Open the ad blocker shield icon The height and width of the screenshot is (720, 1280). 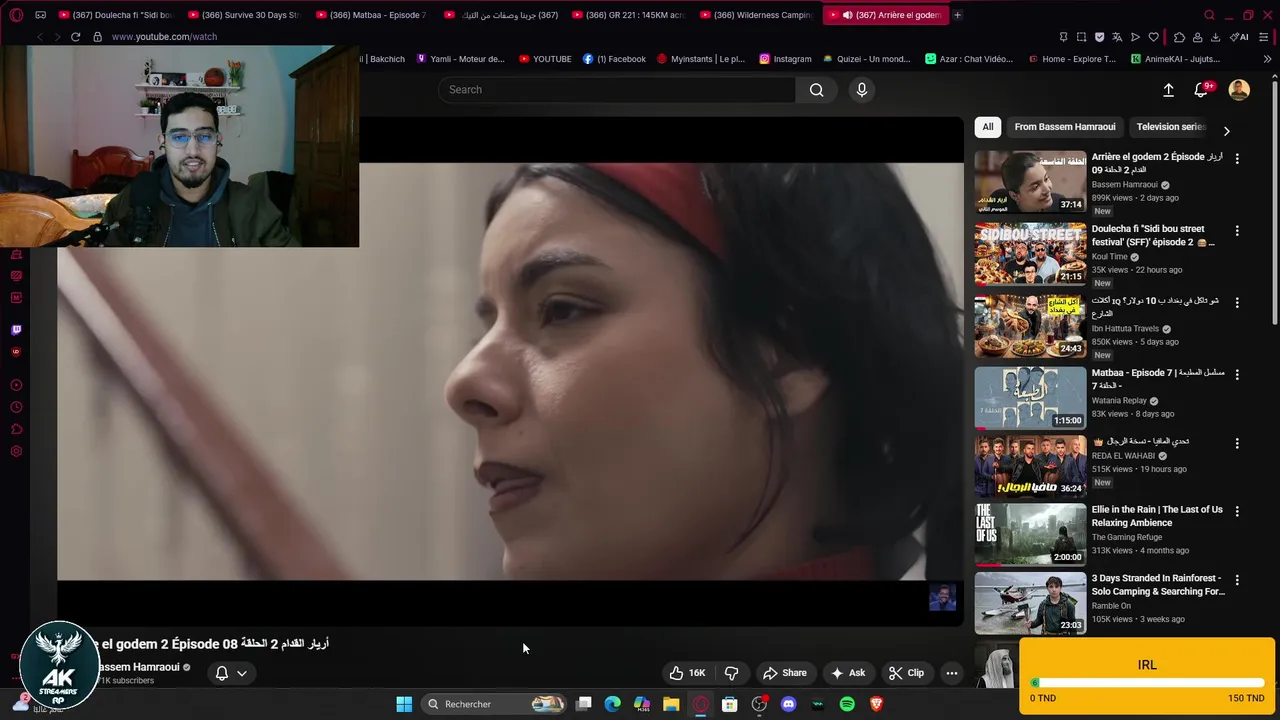coord(1099,37)
